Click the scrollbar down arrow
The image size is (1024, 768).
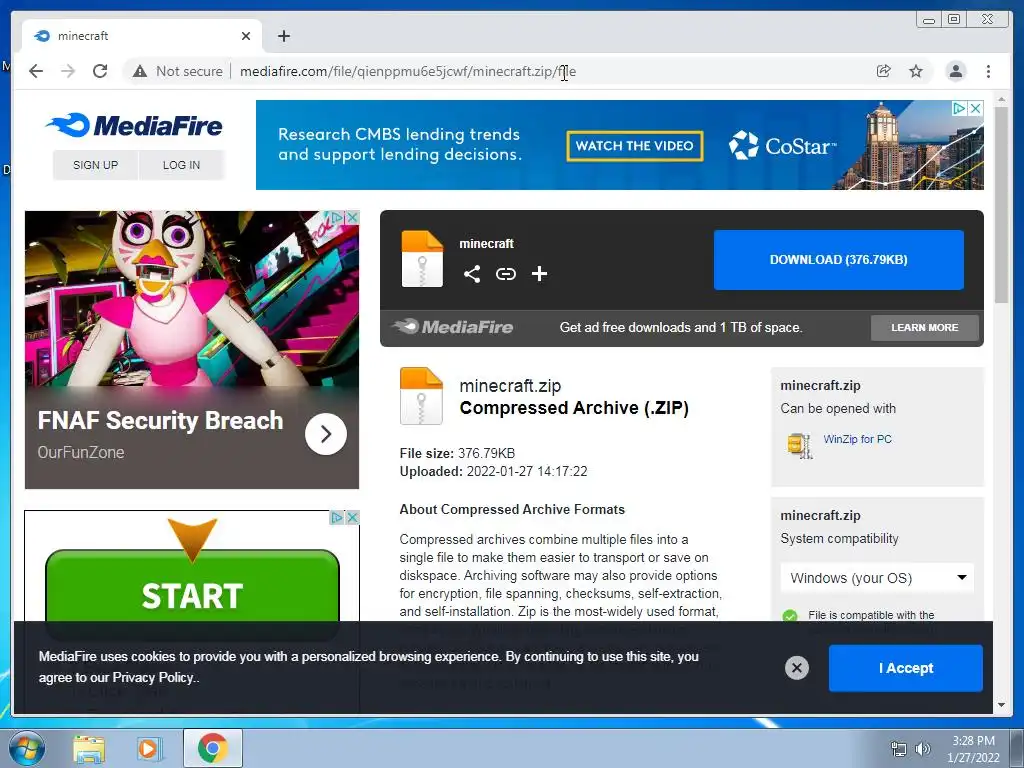click(x=1001, y=705)
